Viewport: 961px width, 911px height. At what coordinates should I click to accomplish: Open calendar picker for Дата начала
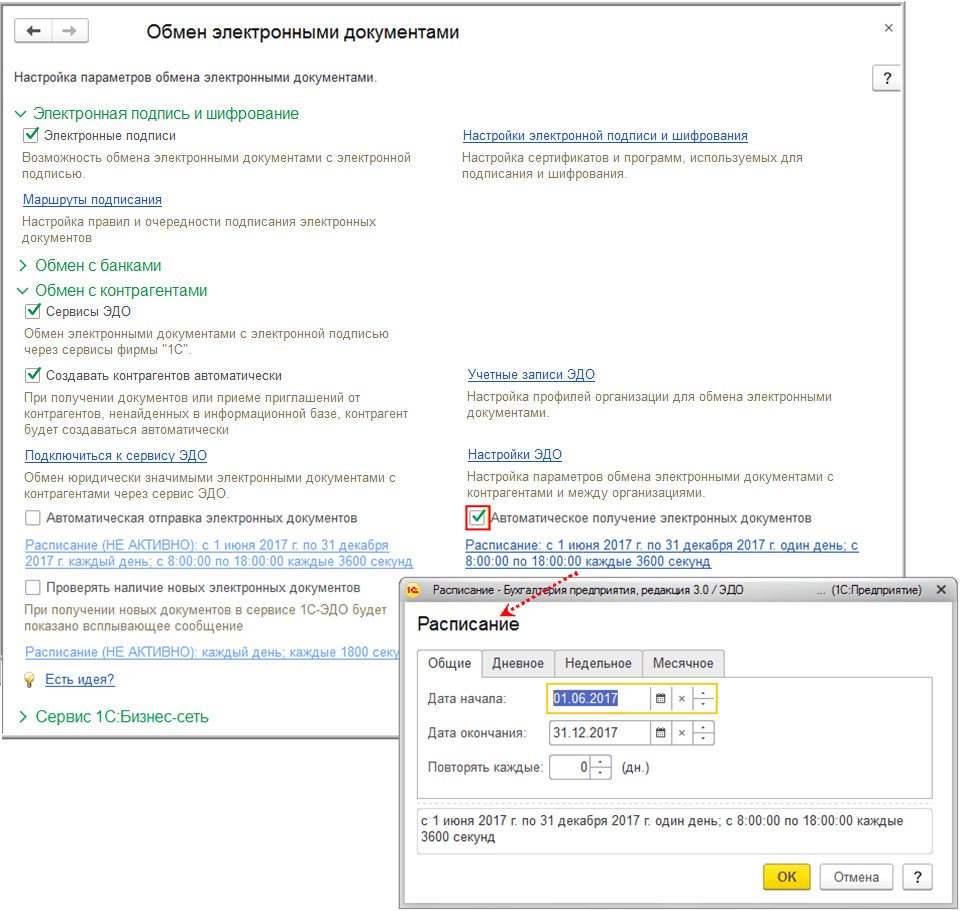click(x=660, y=698)
